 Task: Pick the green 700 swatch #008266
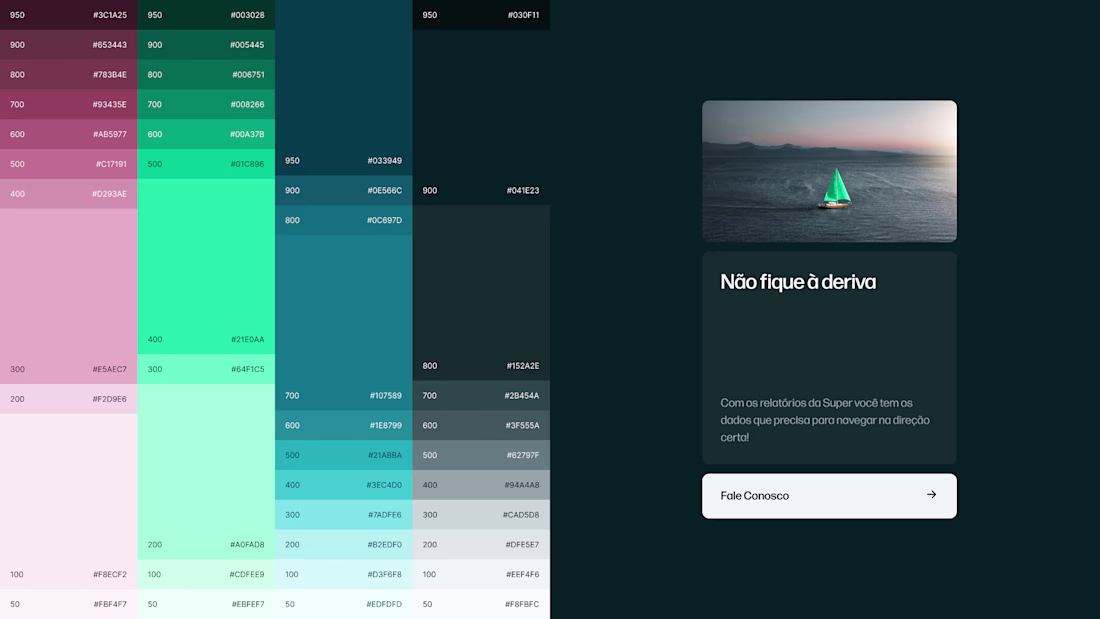(x=206, y=105)
